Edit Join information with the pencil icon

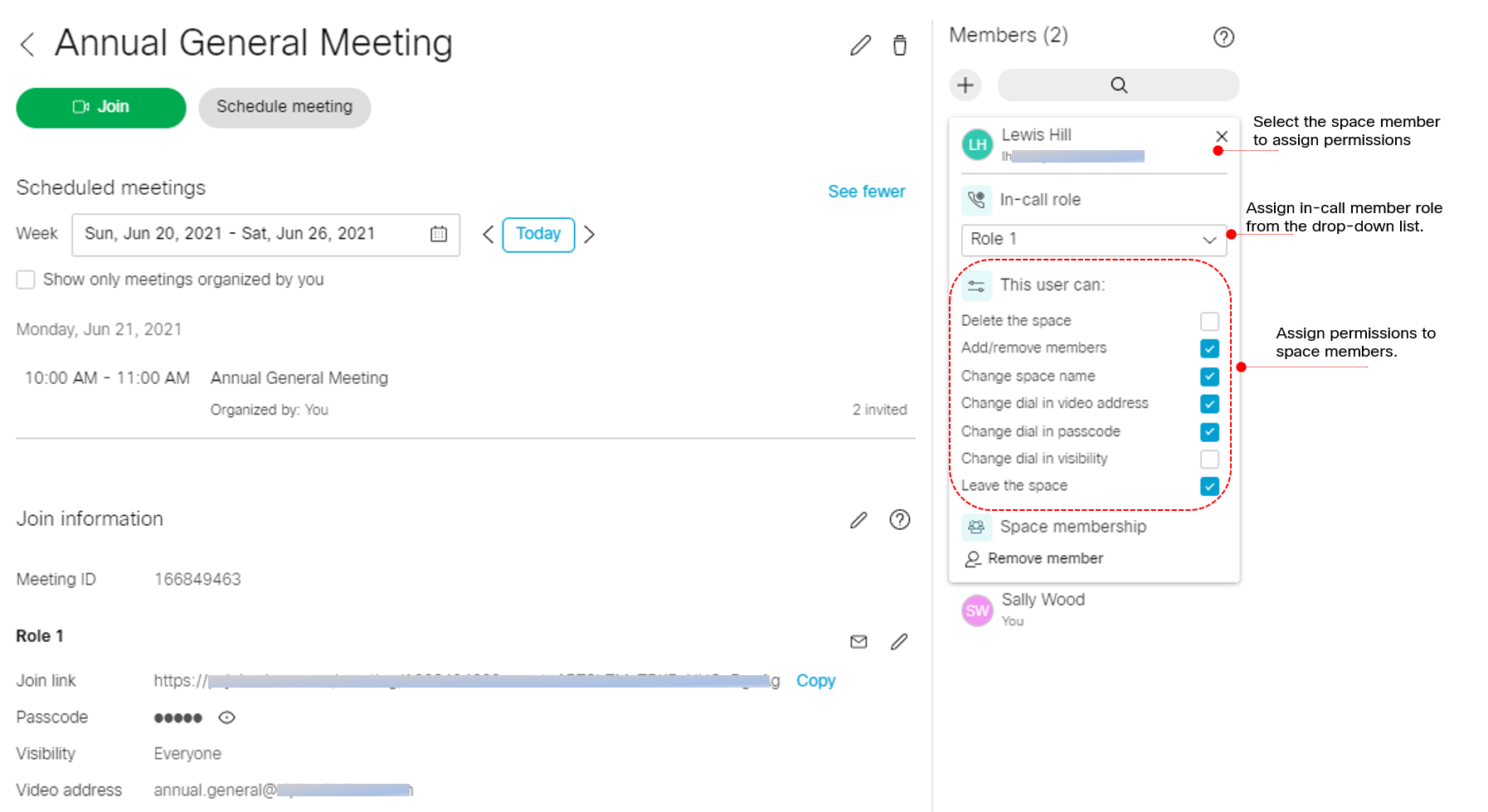tap(858, 520)
